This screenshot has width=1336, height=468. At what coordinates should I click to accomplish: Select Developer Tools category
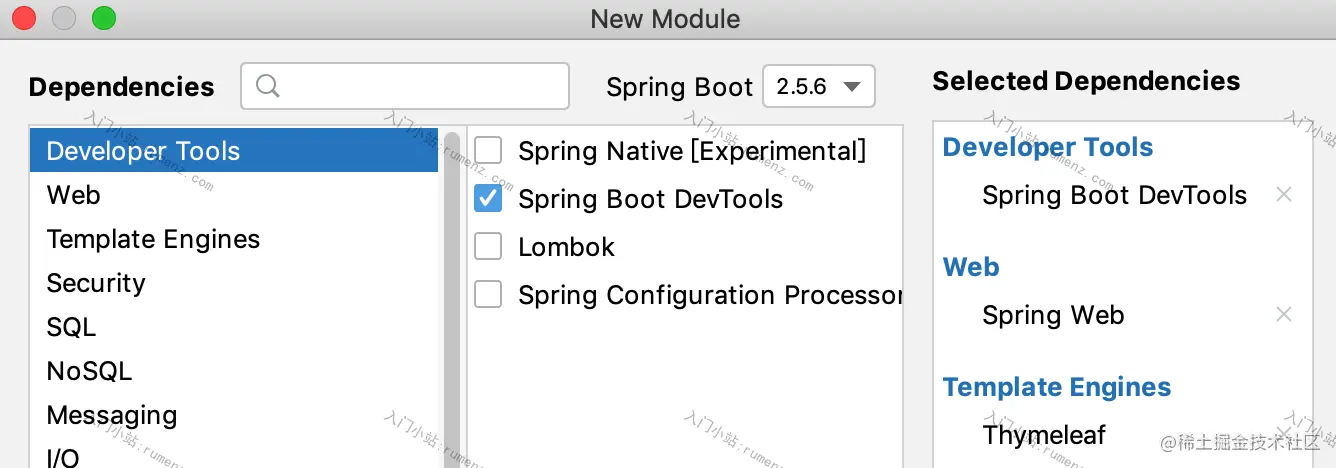(234, 151)
